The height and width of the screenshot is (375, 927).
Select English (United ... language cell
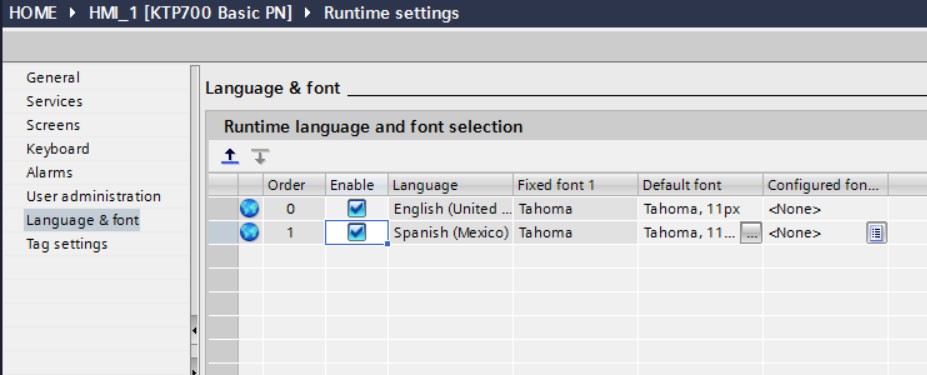[450, 209]
